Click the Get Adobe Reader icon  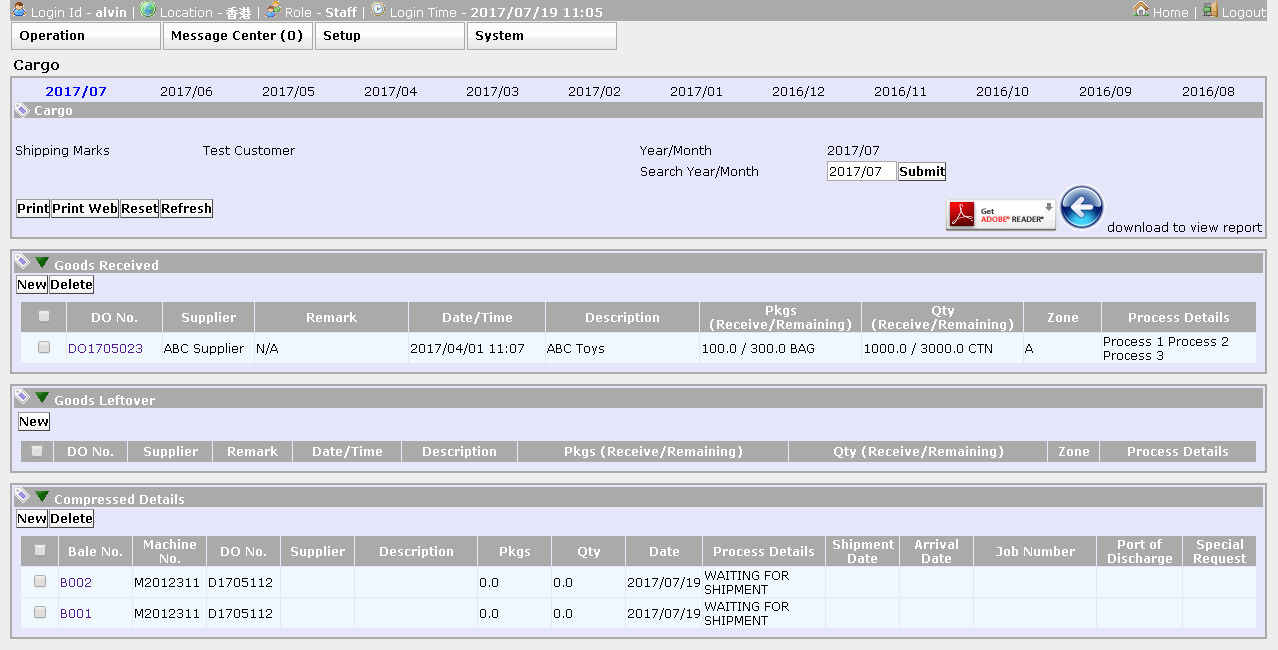(1001, 214)
